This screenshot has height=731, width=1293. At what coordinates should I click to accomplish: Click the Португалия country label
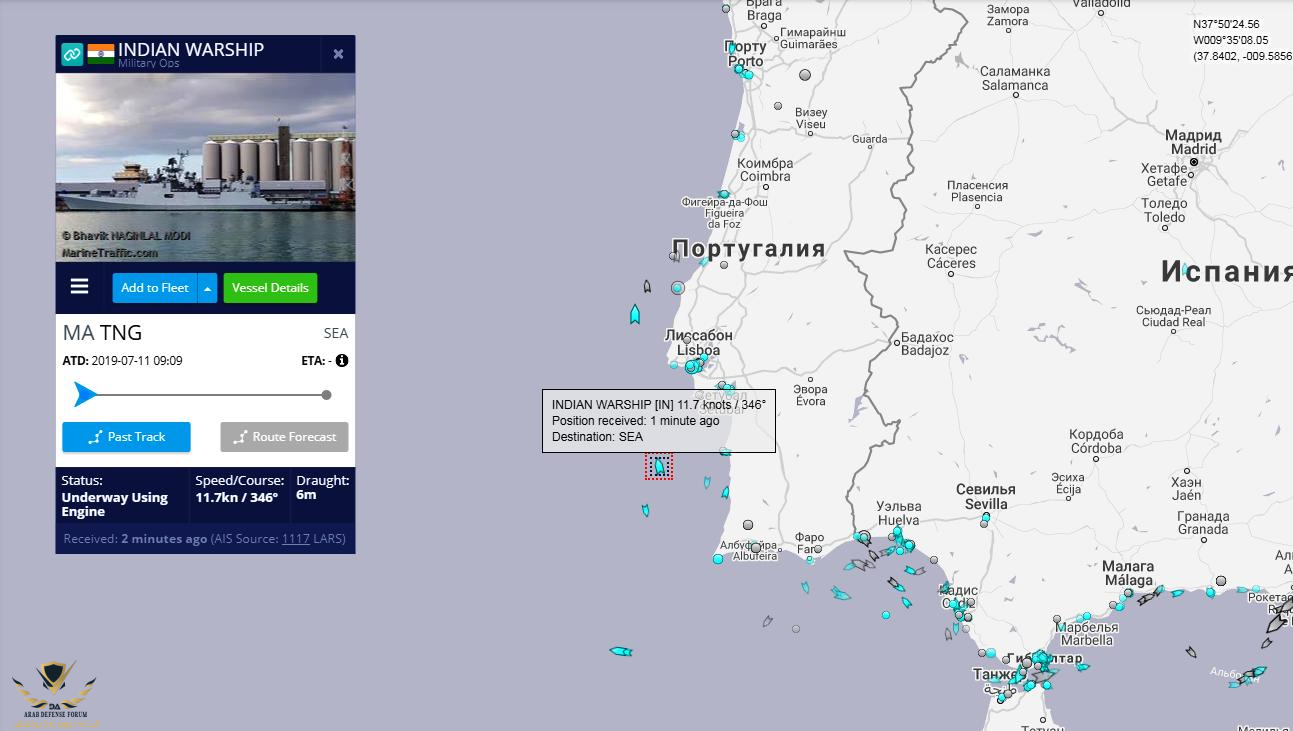pos(748,248)
